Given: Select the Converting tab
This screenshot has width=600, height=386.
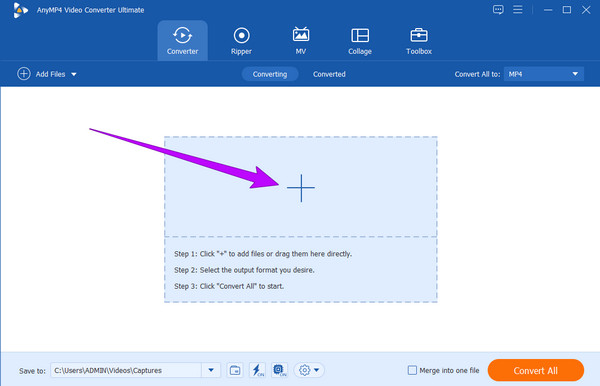Looking at the screenshot, I should 270,74.
